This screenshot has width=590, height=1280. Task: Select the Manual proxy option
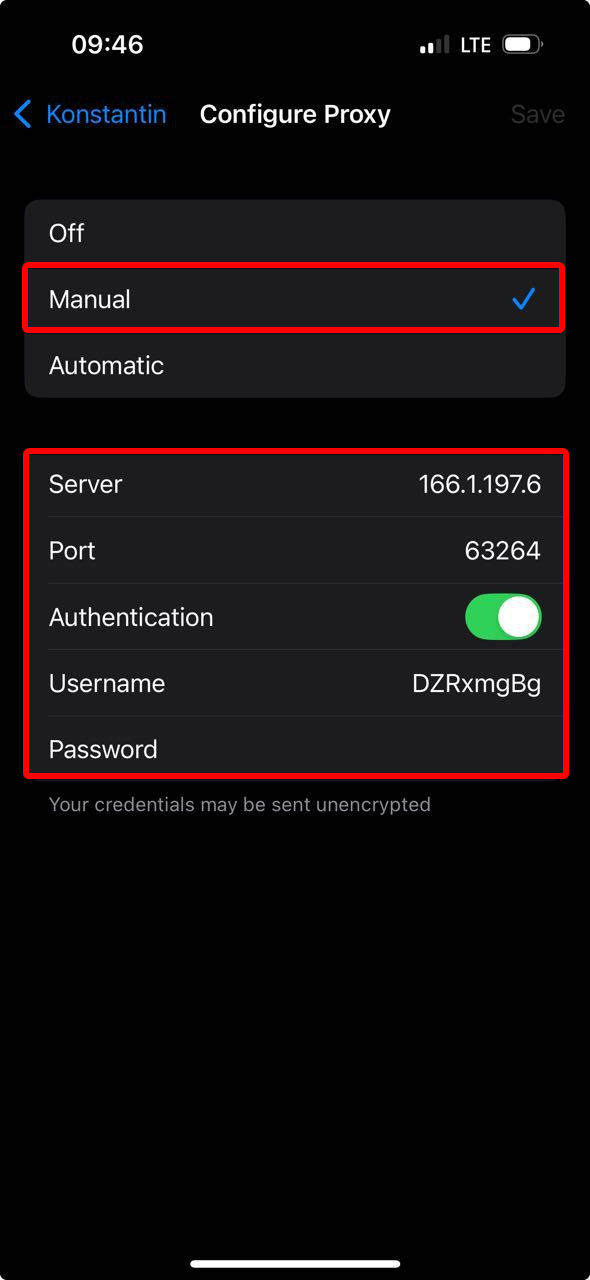pos(295,299)
